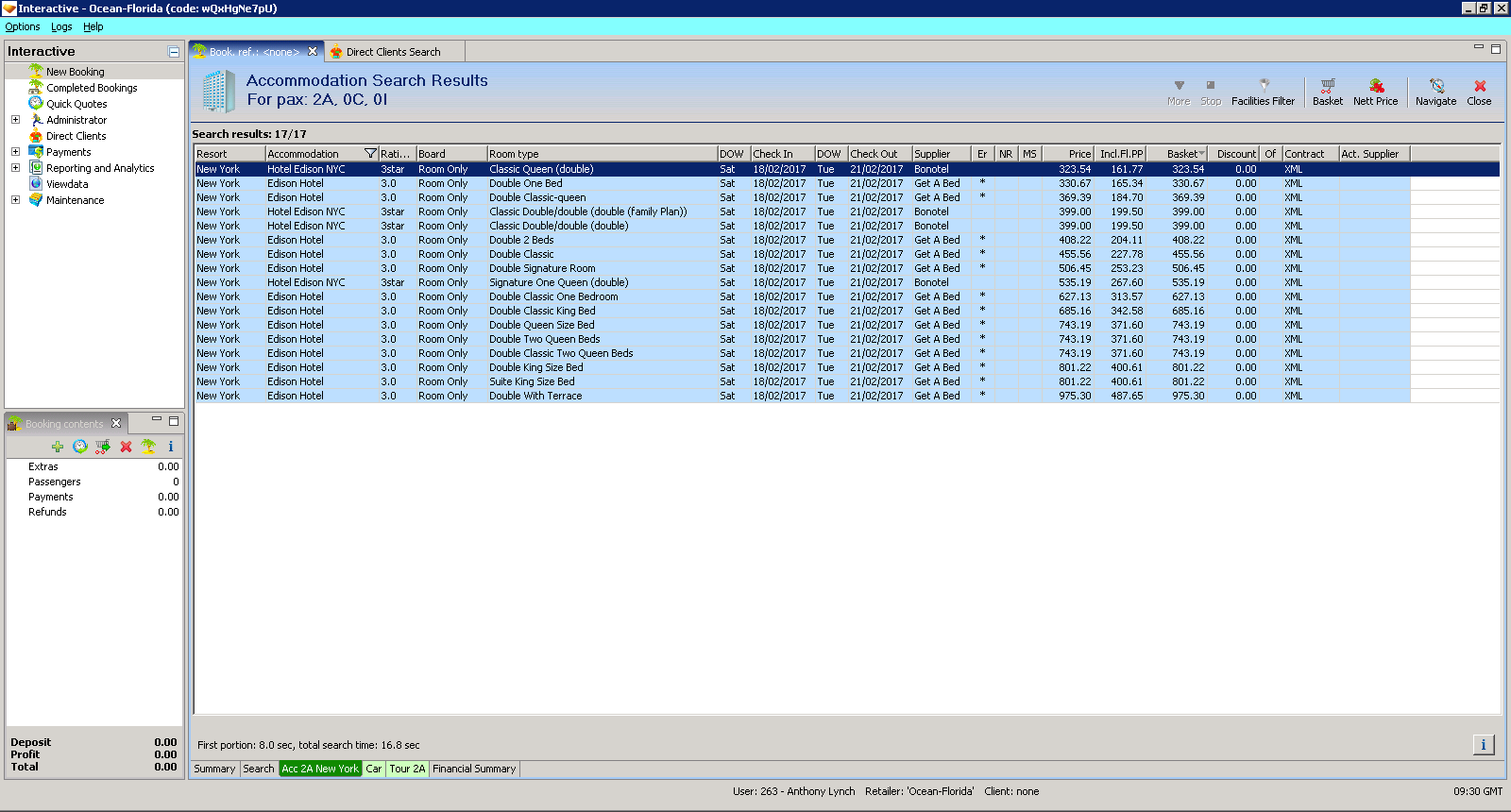Close the Booking contents tab
Screen dimensions: 1511x812
pos(116,423)
